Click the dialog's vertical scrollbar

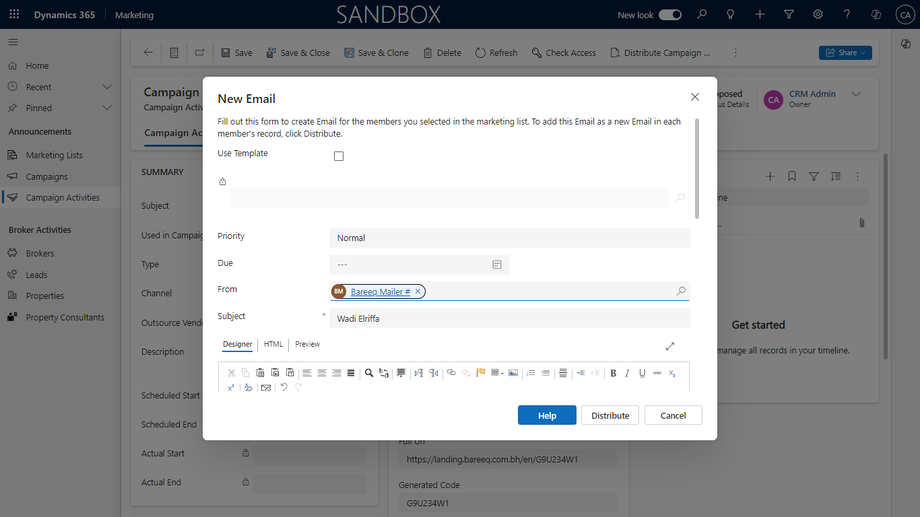click(697, 169)
